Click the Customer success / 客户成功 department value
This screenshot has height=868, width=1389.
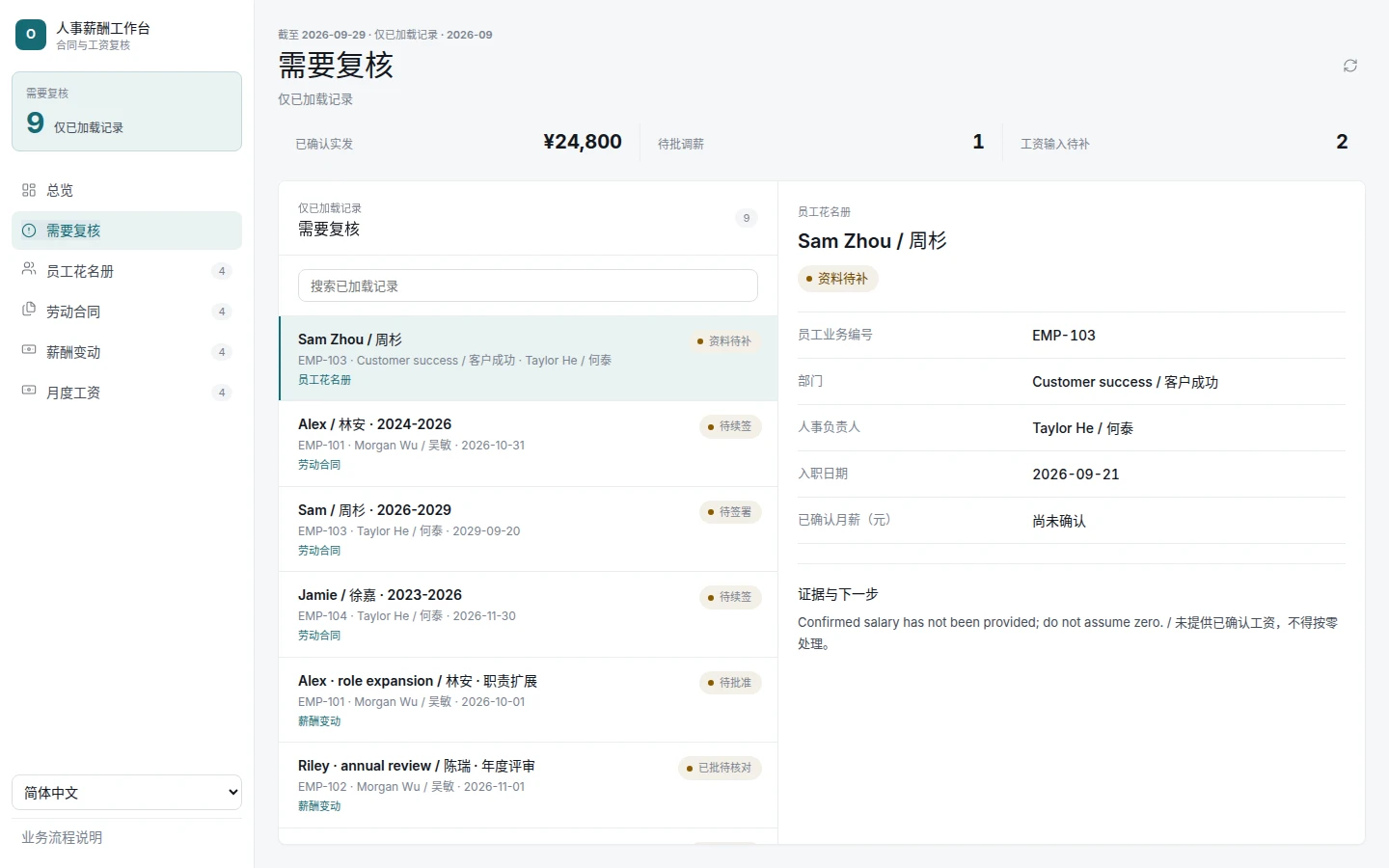click(1125, 382)
